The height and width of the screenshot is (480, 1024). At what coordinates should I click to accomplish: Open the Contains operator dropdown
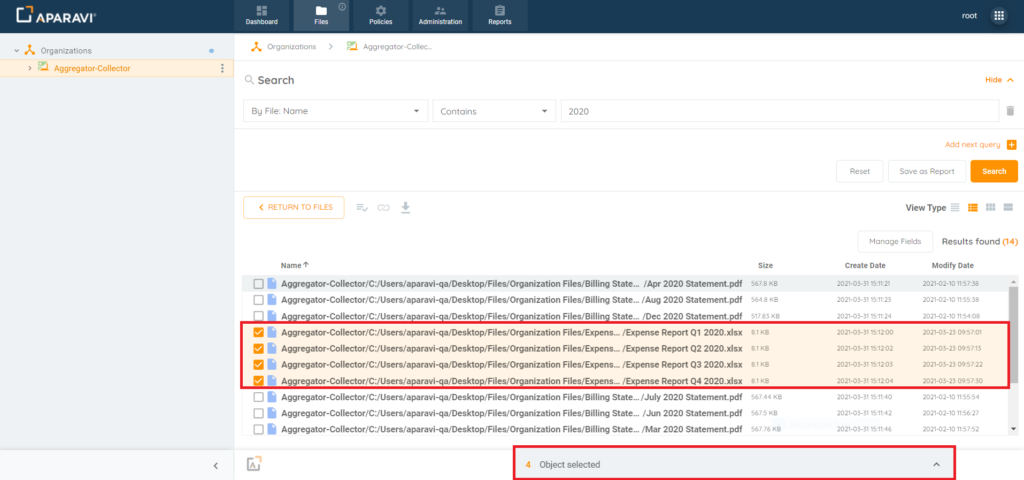494,111
